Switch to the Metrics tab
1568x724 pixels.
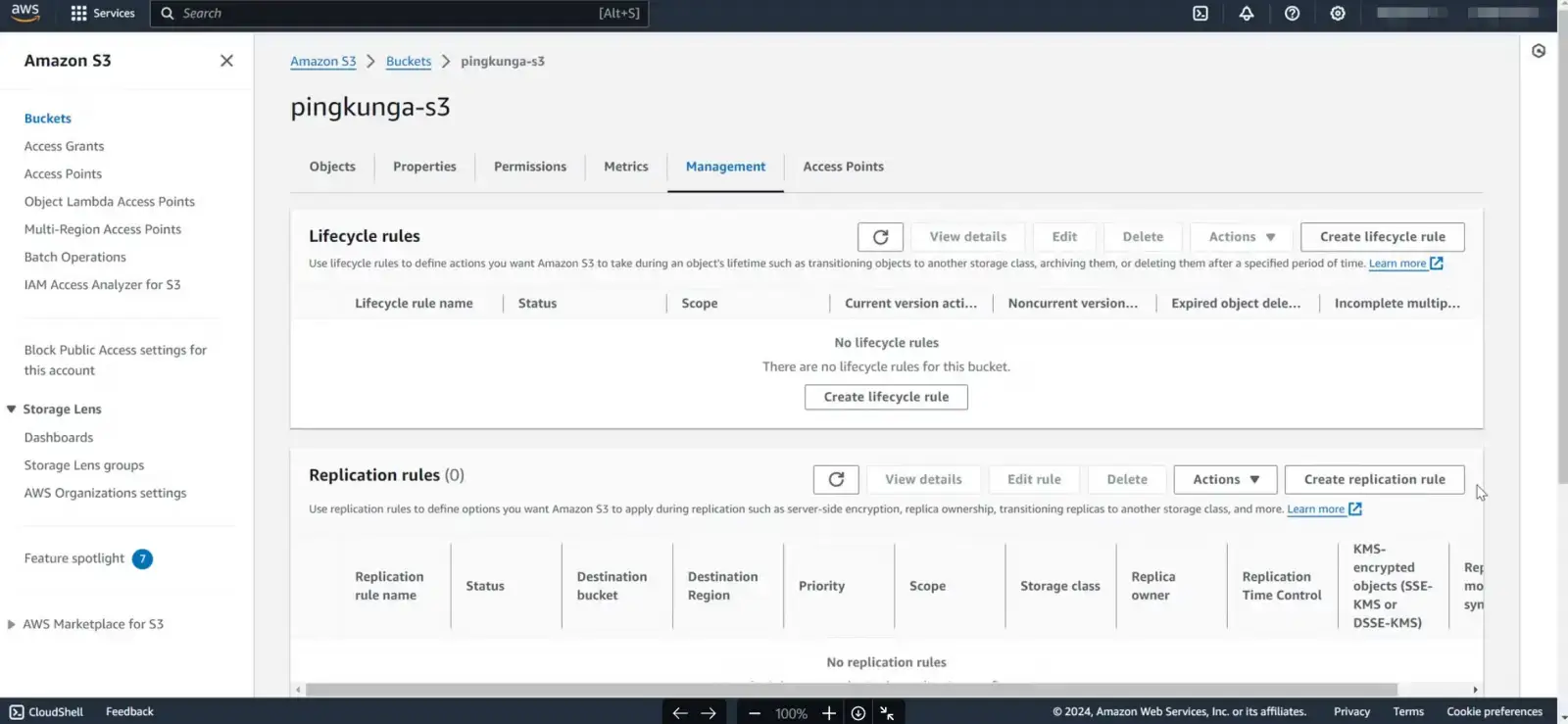626,167
